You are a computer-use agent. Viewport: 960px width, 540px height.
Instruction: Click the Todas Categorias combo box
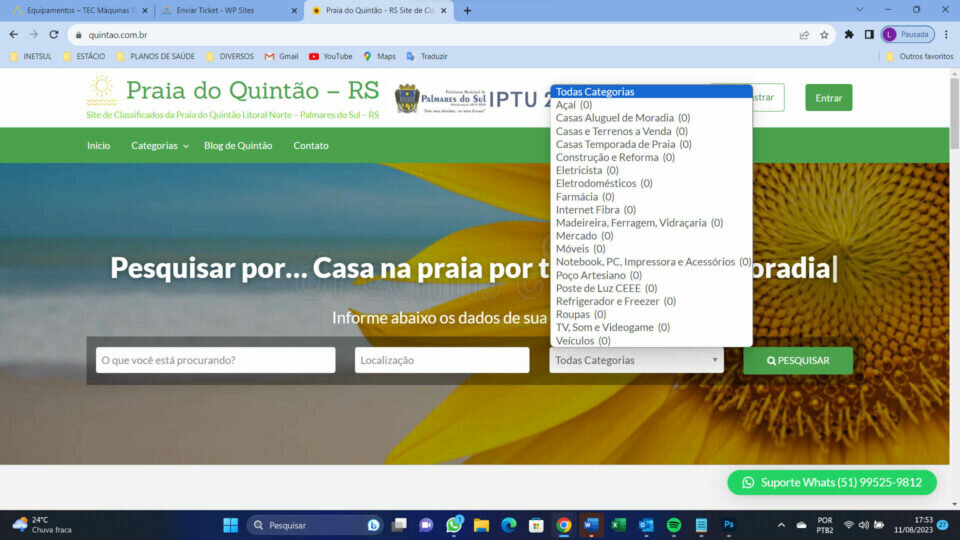click(x=636, y=360)
